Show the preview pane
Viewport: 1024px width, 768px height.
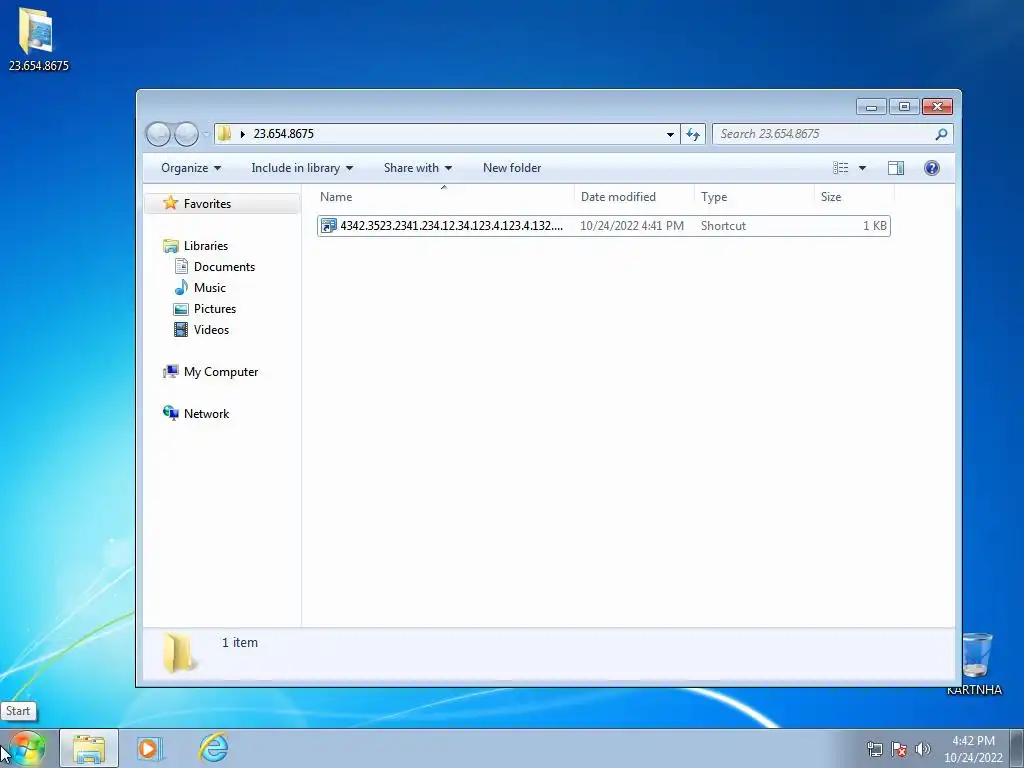pos(896,168)
